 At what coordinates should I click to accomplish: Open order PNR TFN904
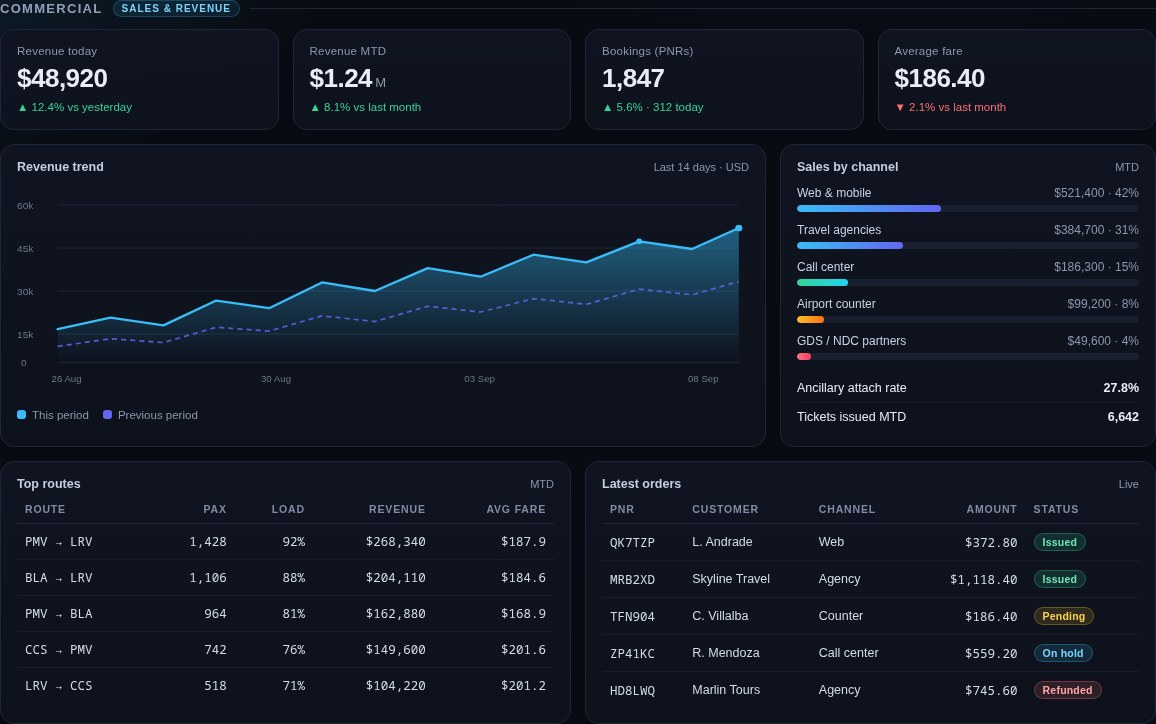click(632, 616)
